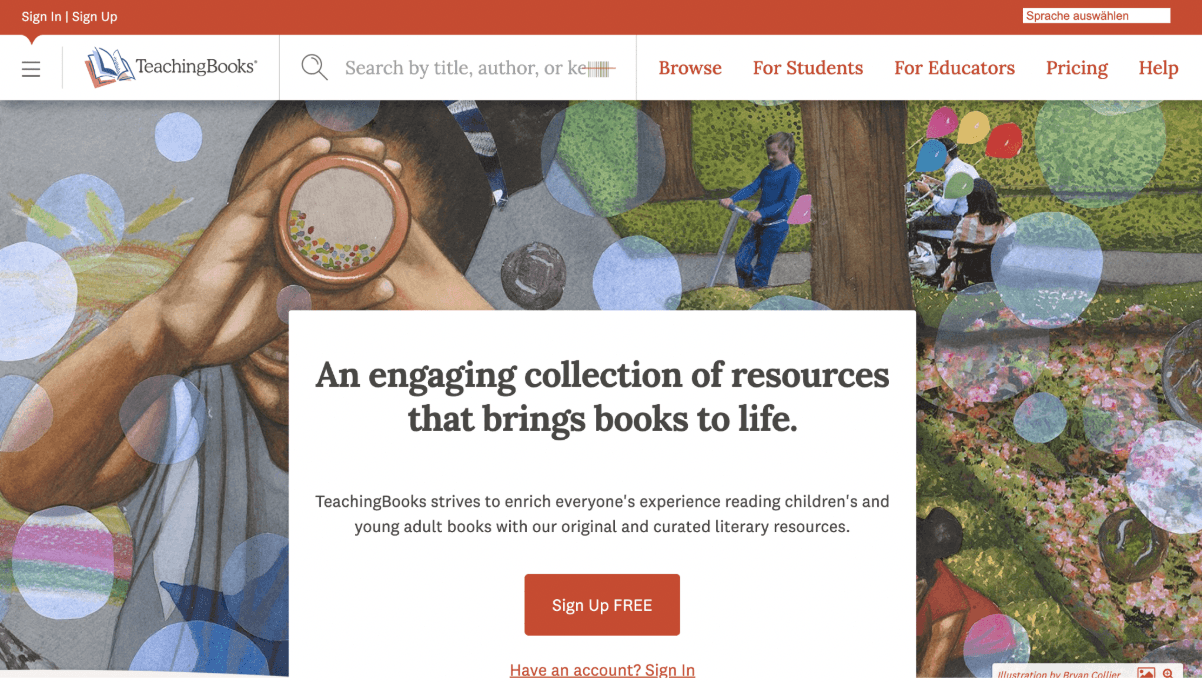
Task: Open the Sprache auswählen language selector
Action: pyautogui.click(x=1095, y=15)
